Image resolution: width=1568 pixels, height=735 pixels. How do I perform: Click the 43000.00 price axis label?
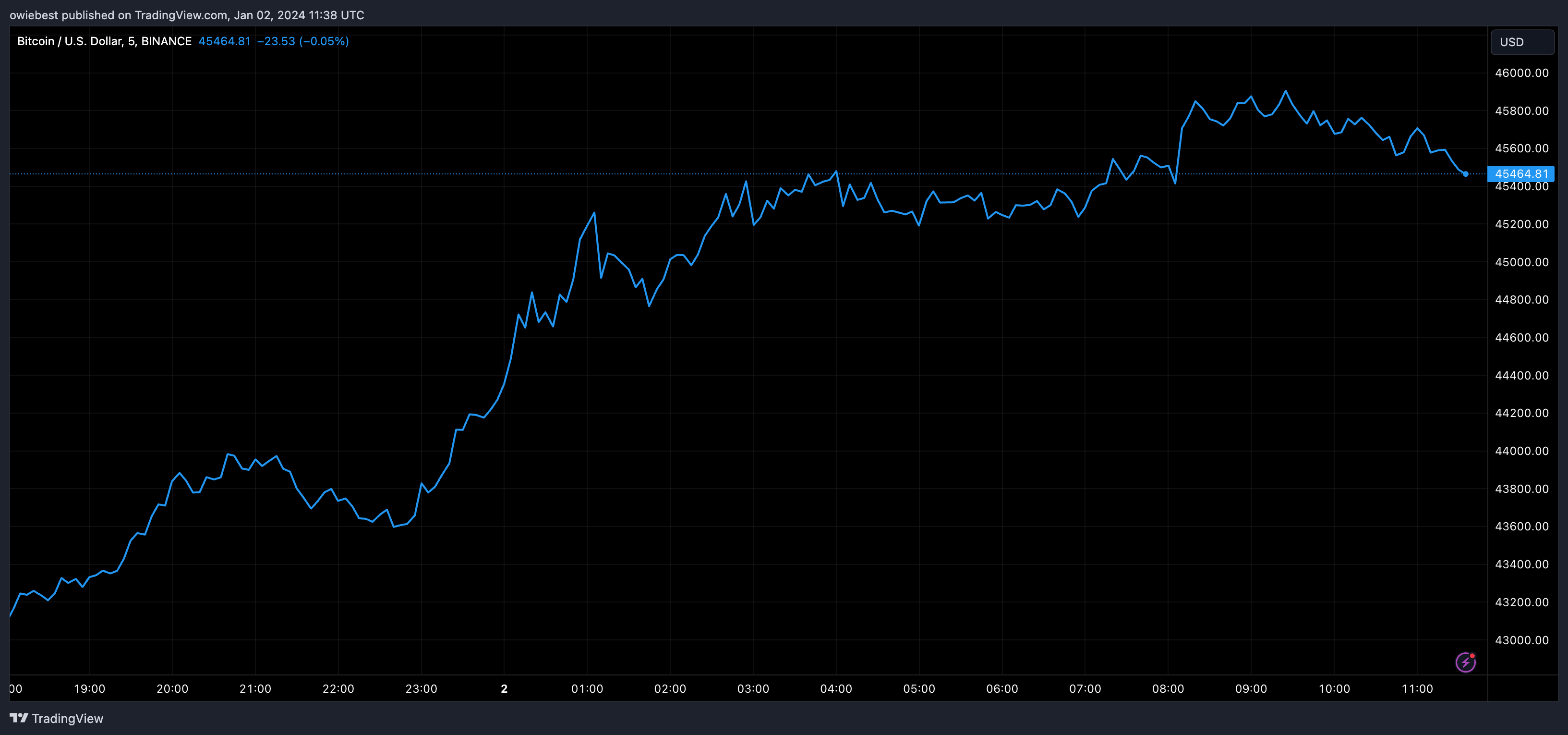[1521, 640]
